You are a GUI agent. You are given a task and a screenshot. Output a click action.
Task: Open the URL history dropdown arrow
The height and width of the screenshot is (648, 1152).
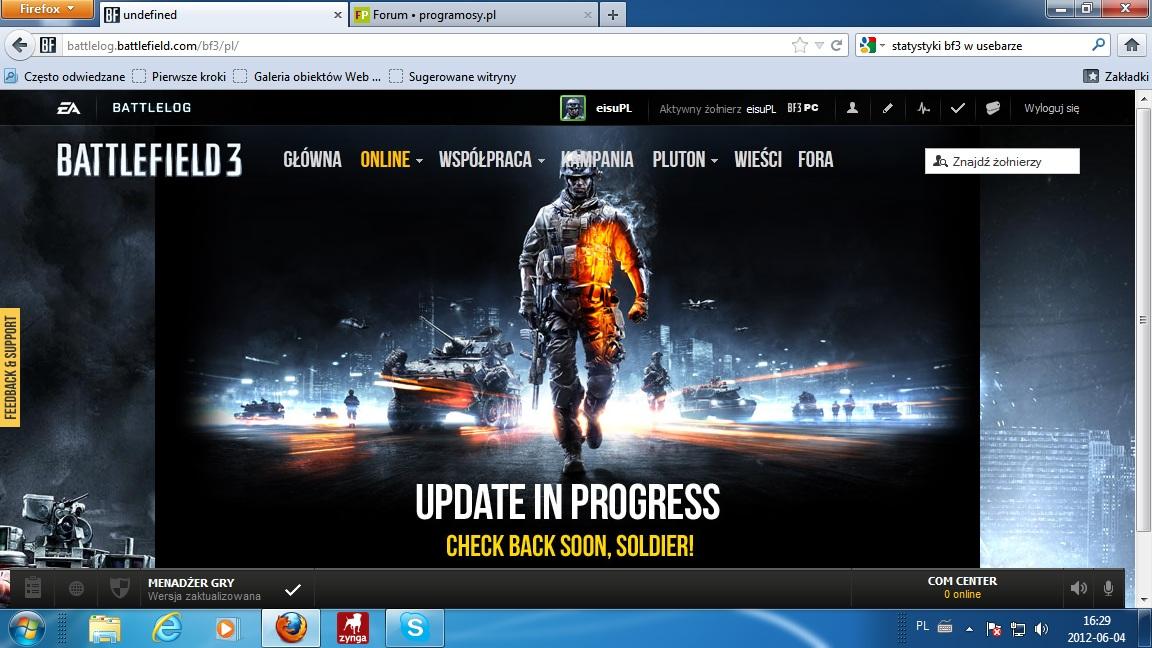click(x=819, y=46)
